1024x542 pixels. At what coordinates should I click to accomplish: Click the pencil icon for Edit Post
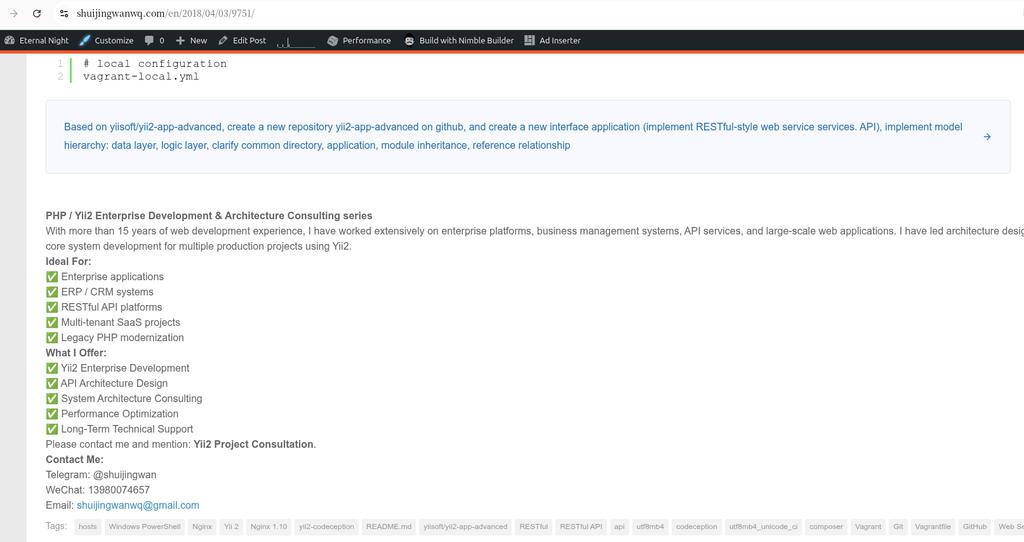pos(223,40)
